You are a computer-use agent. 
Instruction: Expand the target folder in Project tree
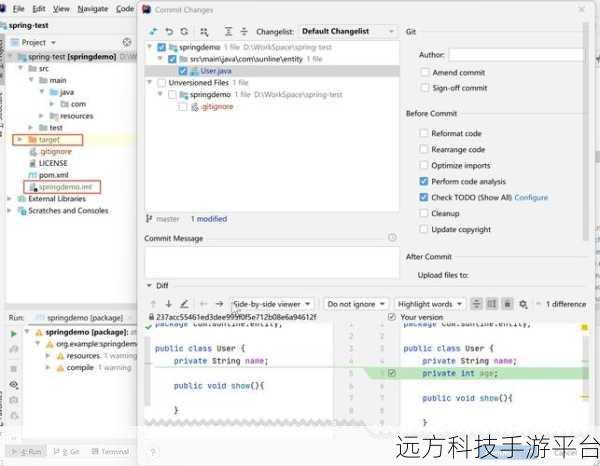coord(20,140)
